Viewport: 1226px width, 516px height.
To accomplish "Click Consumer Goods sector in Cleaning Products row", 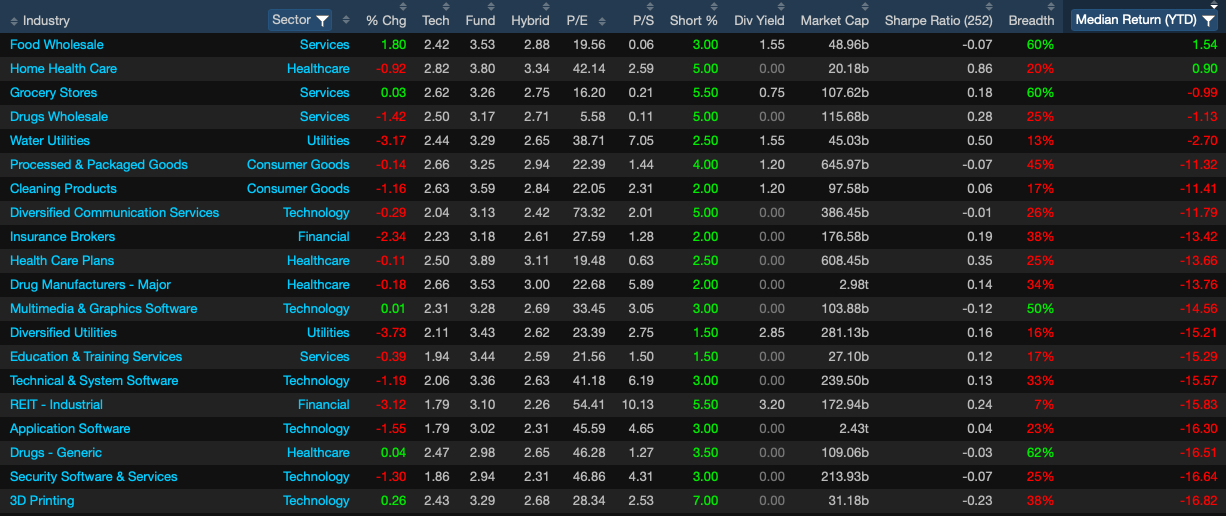I will tap(298, 189).
